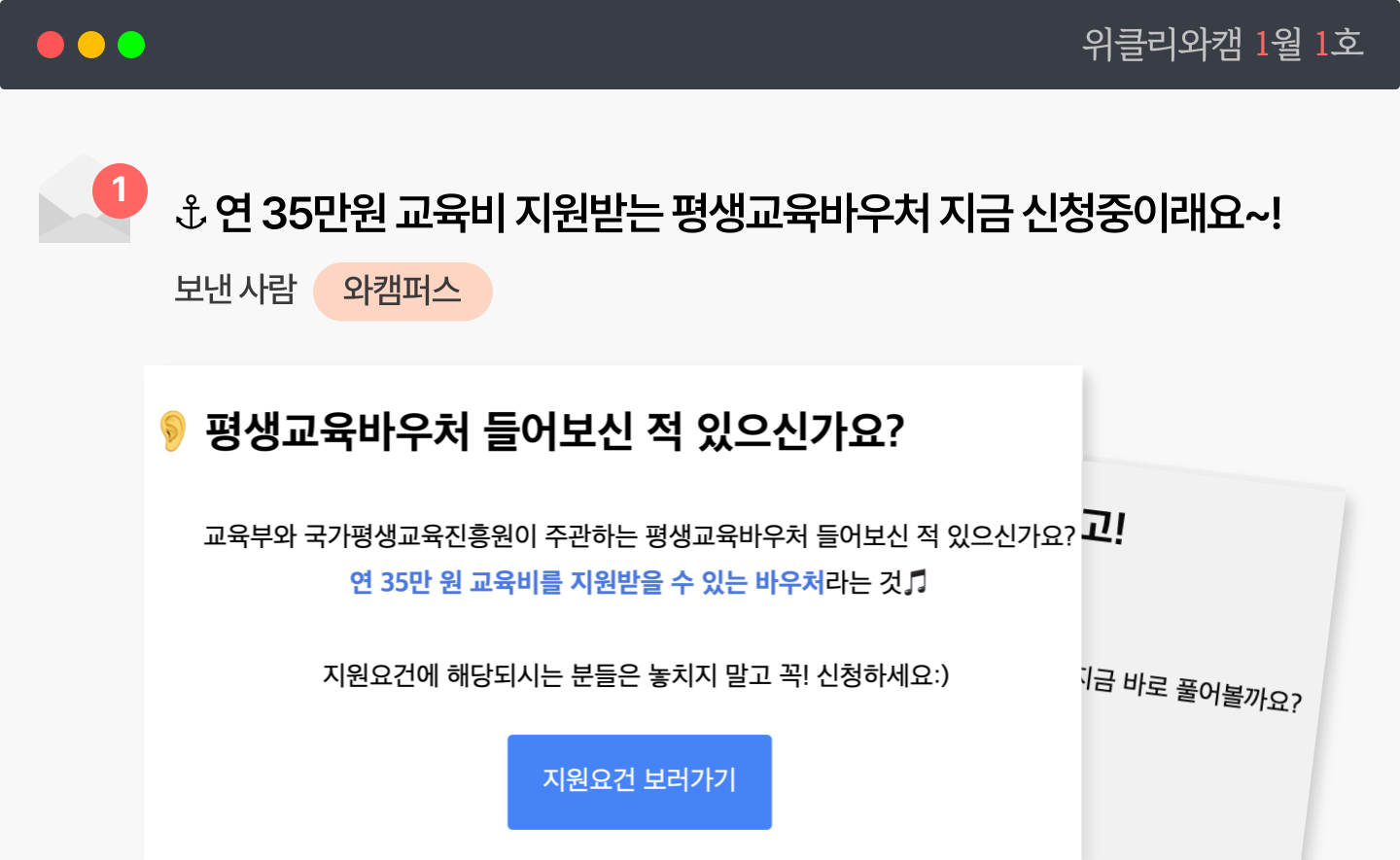Viewport: 1400px width, 860px height.
Task: Open the blue 연 35만 원 교육비 highlighted text
Action: point(586,582)
